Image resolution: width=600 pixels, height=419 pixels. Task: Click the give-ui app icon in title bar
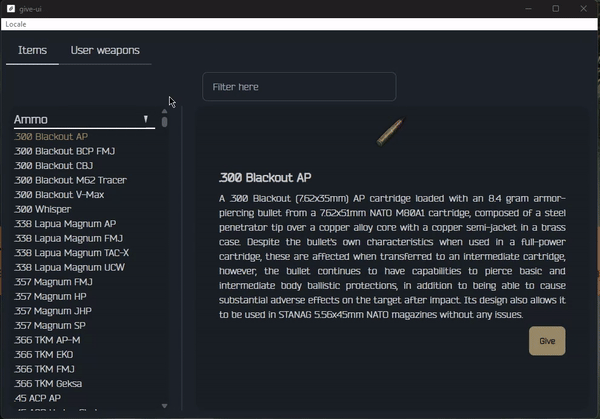[x=11, y=8]
